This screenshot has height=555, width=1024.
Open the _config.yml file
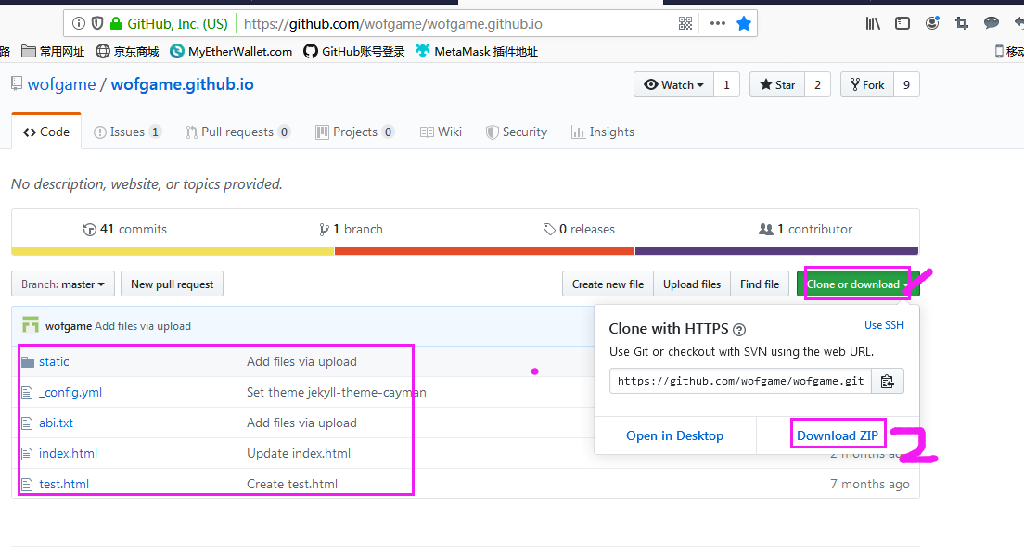pos(71,392)
